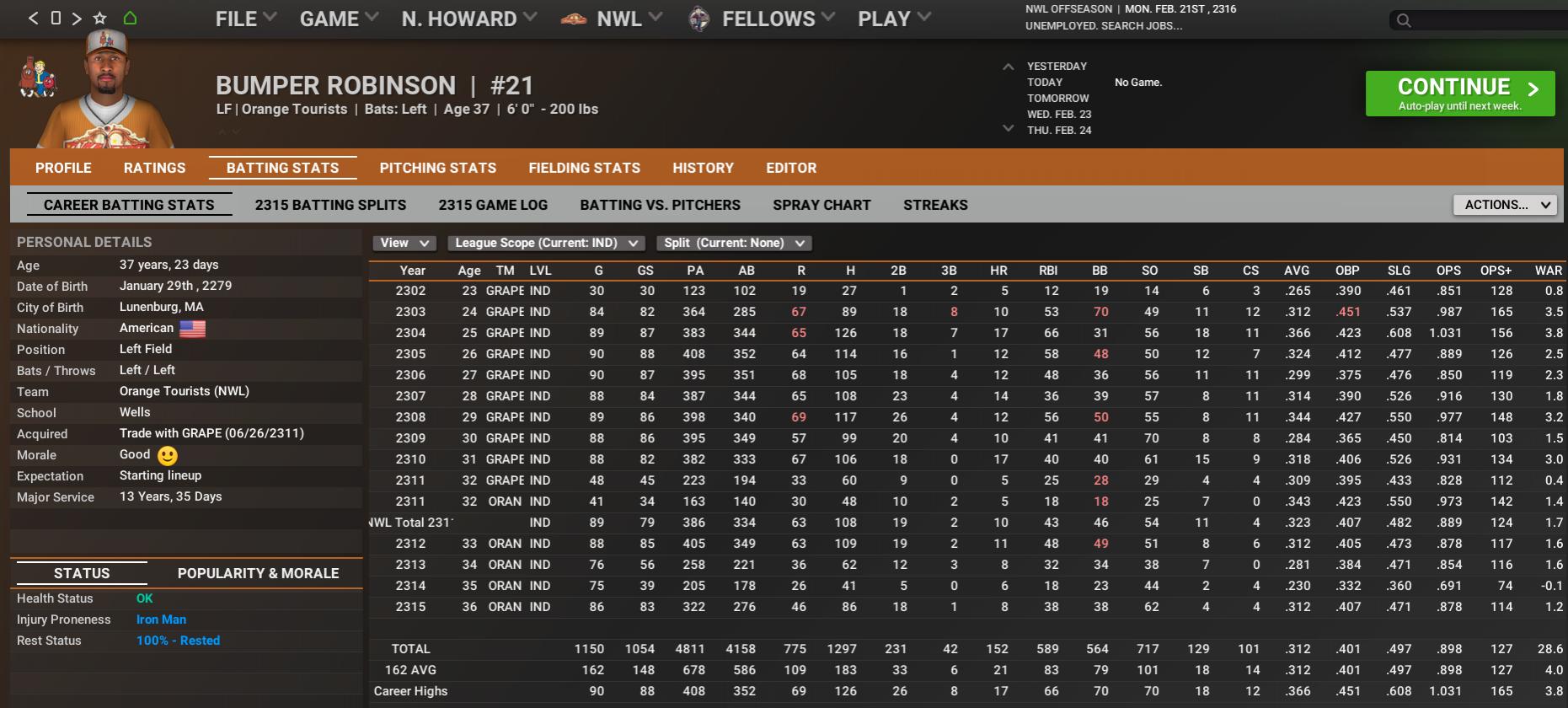1568x708 pixels.
Task: Select the STATUS tab
Action: 82,573
